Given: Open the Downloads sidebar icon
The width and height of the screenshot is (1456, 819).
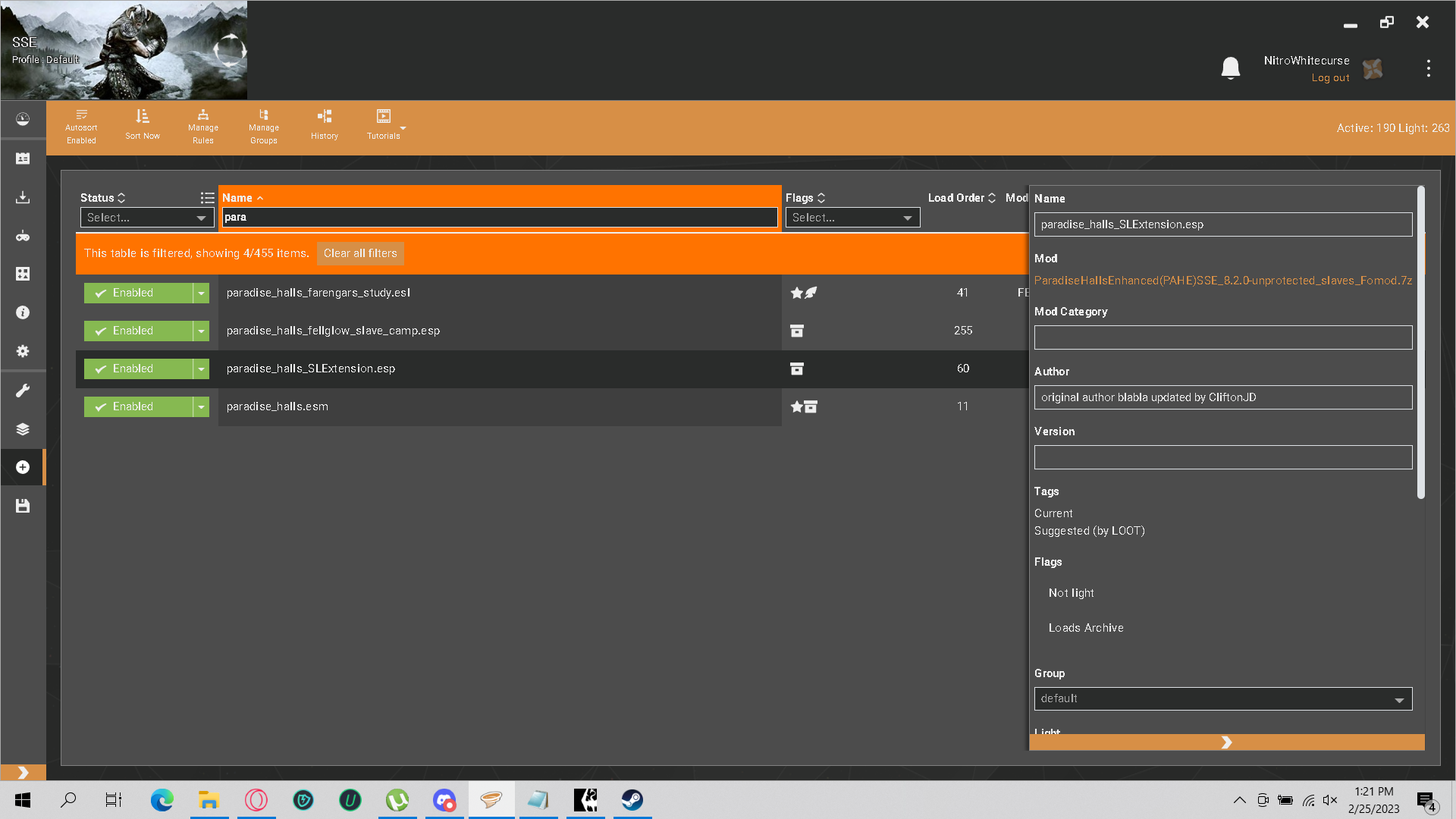Looking at the screenshot, I should [x=23, y=197].
